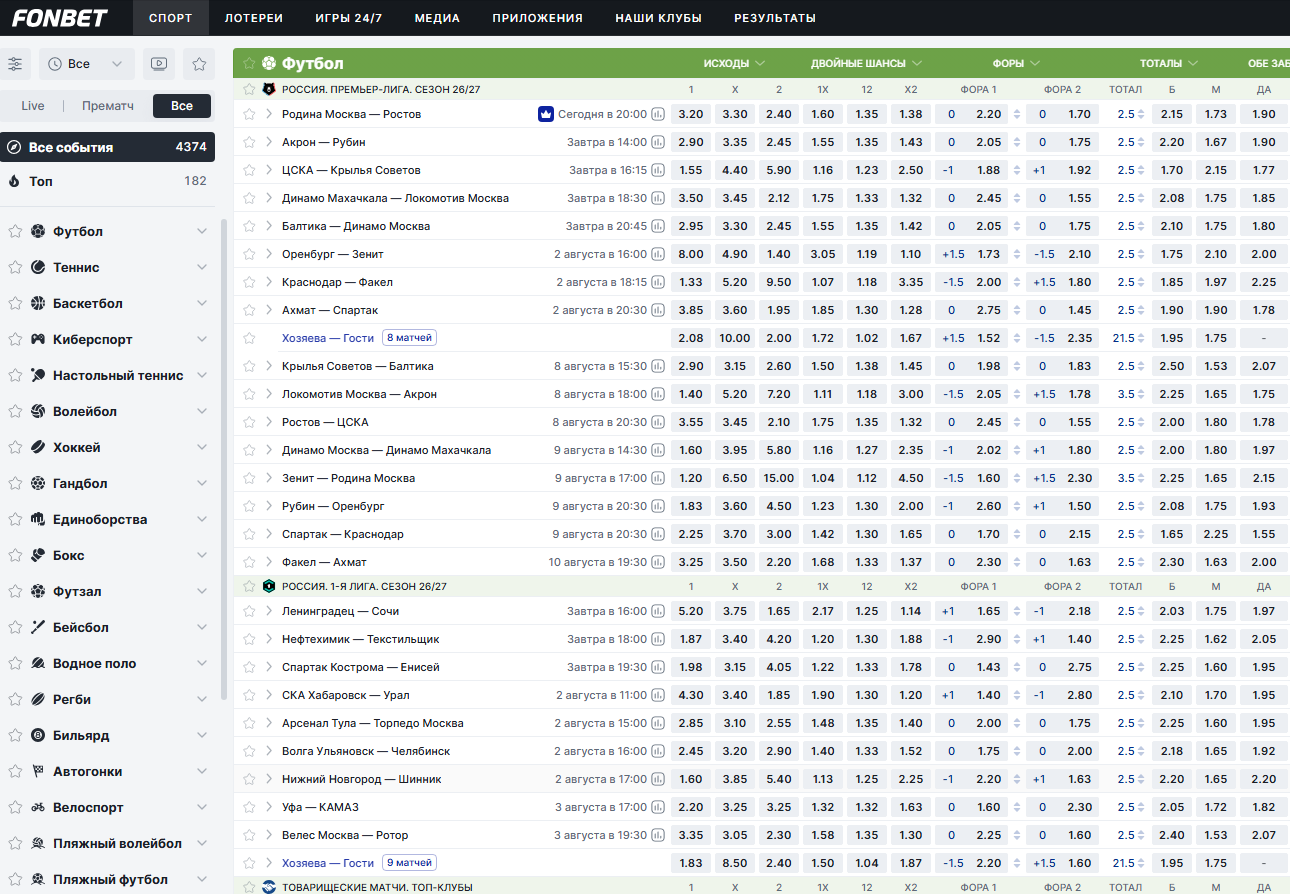Expand the Балтика — Динамо Москва match row
1290x894 pixels.
[x=269, y=226]
